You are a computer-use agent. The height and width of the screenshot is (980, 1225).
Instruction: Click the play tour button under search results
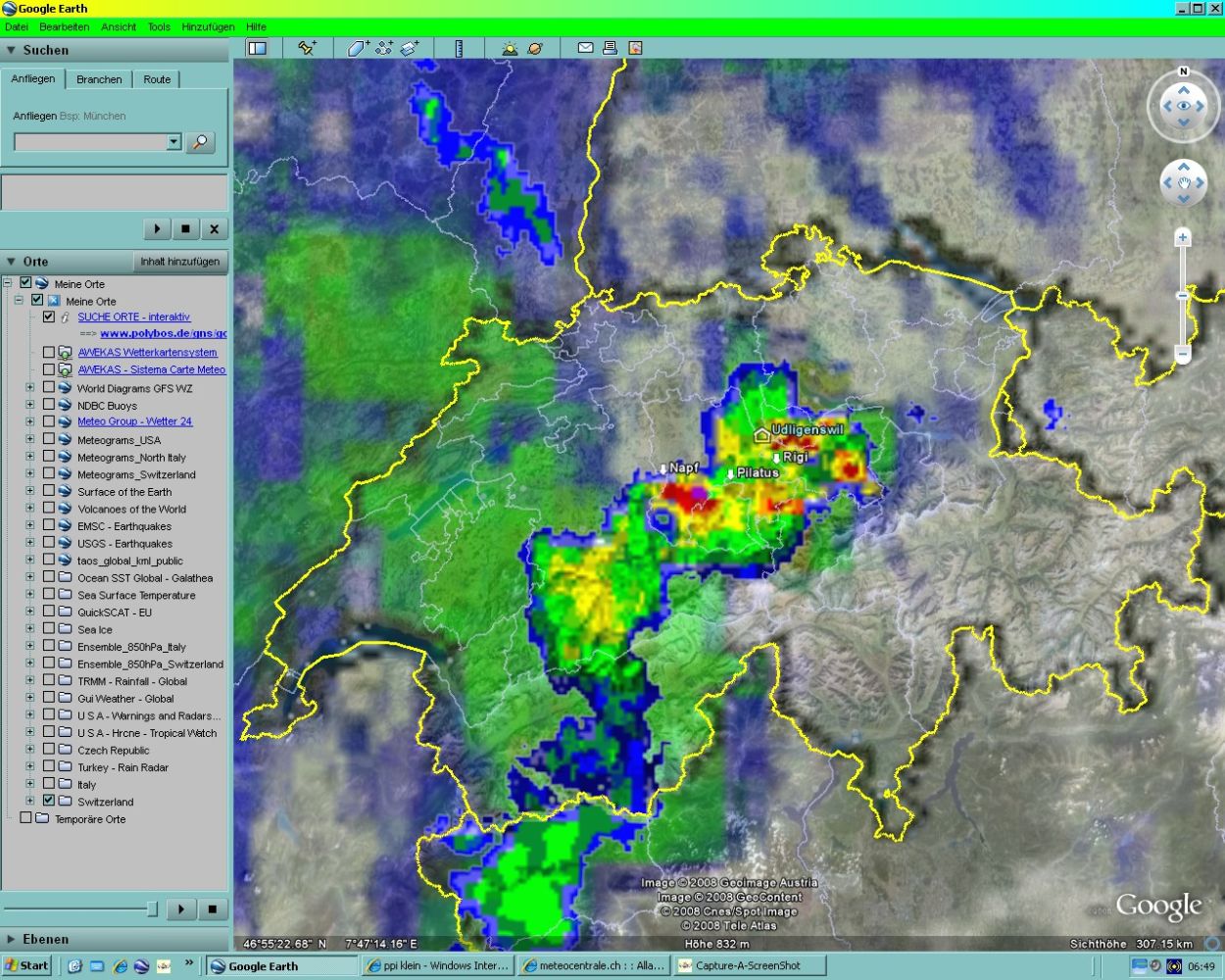[157, 229]
